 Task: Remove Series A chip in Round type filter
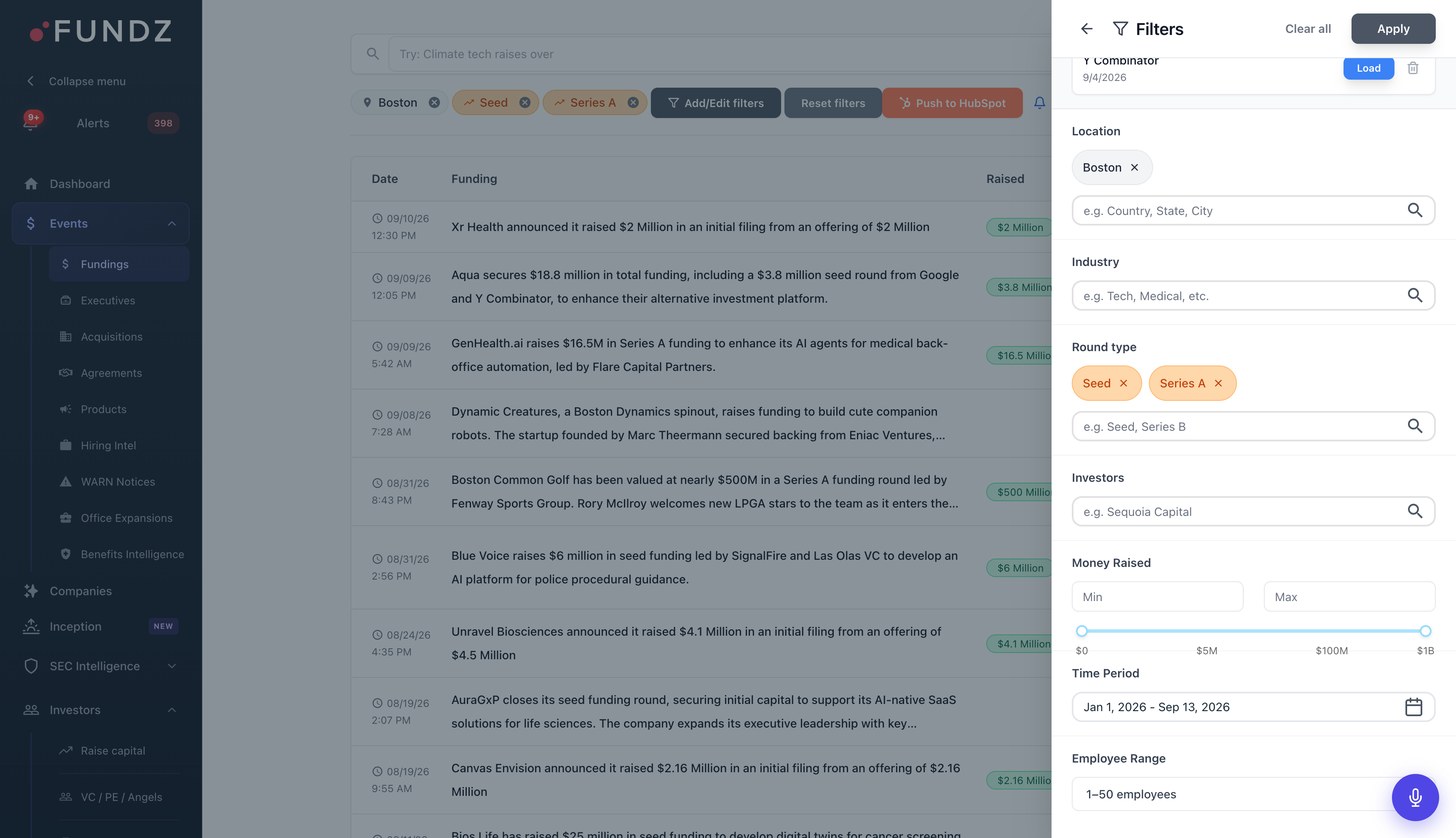click(x=1218, y=384)
